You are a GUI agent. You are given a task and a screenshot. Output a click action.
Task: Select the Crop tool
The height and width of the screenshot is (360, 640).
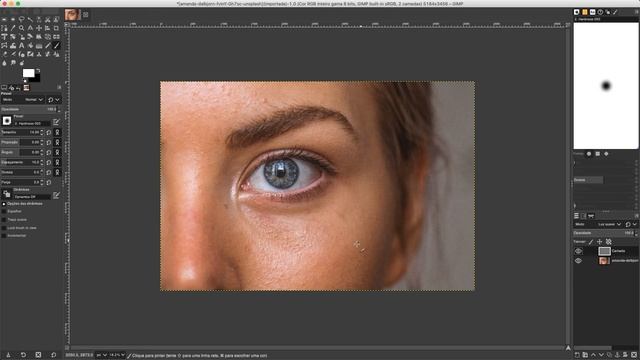click(56, 28)
